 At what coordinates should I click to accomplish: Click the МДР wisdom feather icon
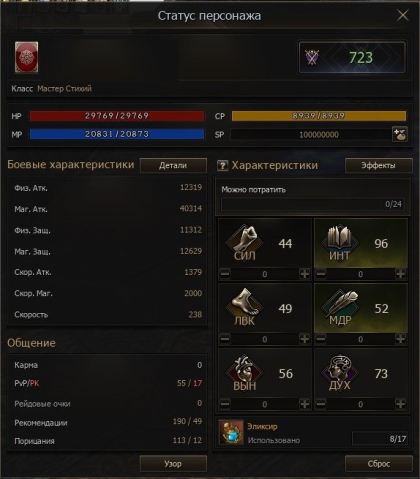(340, 307)
